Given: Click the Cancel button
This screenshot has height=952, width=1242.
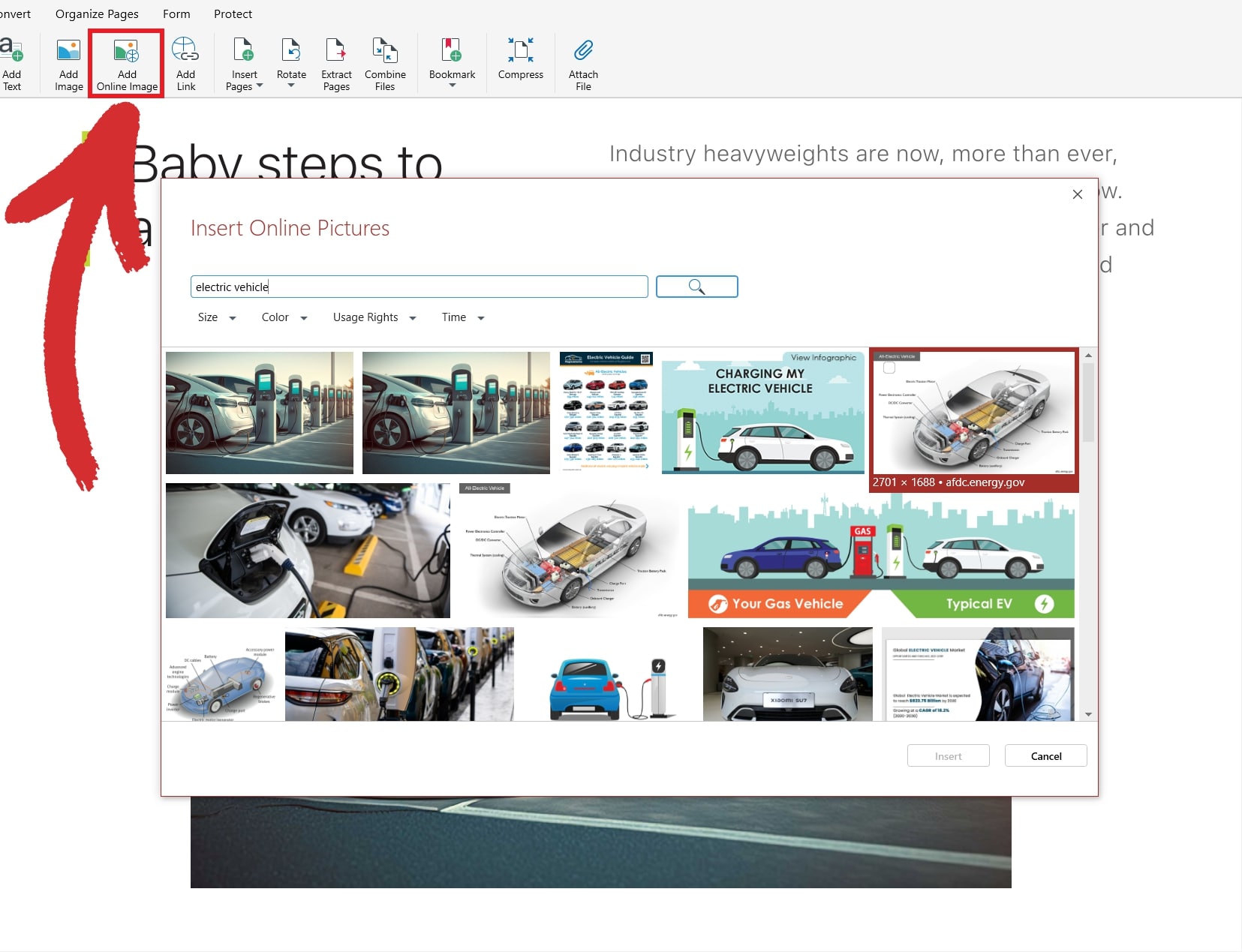Looking at the screenshot, I should 1044,755.
